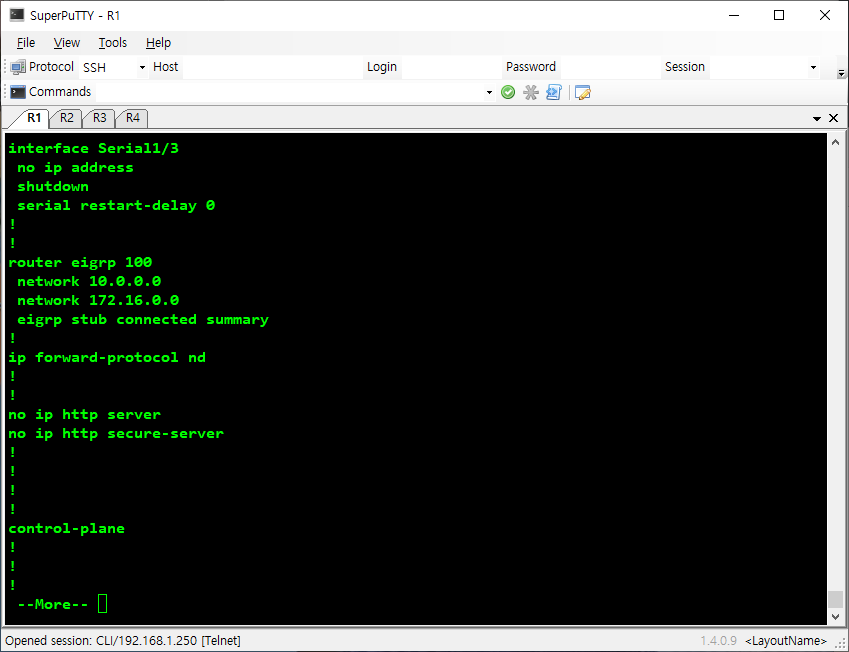The width and height of the screenshot is (849, 652).
Task: Select the R1 session tab
Action: 34,118
